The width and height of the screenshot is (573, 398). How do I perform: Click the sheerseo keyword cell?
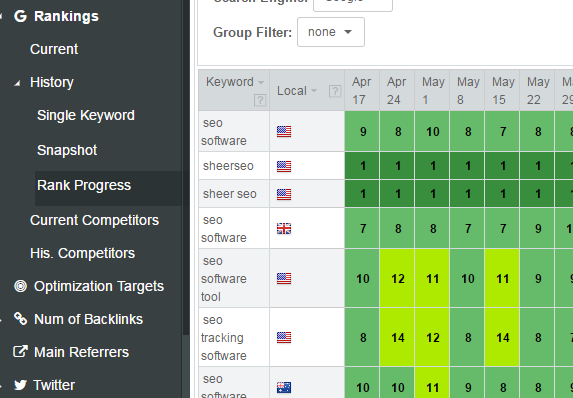(234, 166)
